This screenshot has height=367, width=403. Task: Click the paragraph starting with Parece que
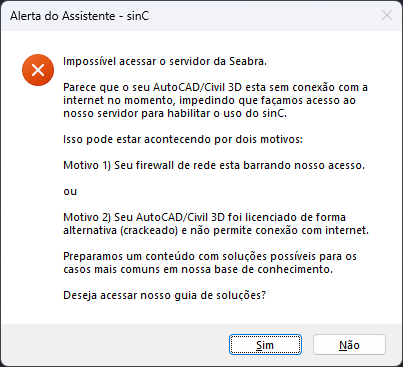click(216, 100)
